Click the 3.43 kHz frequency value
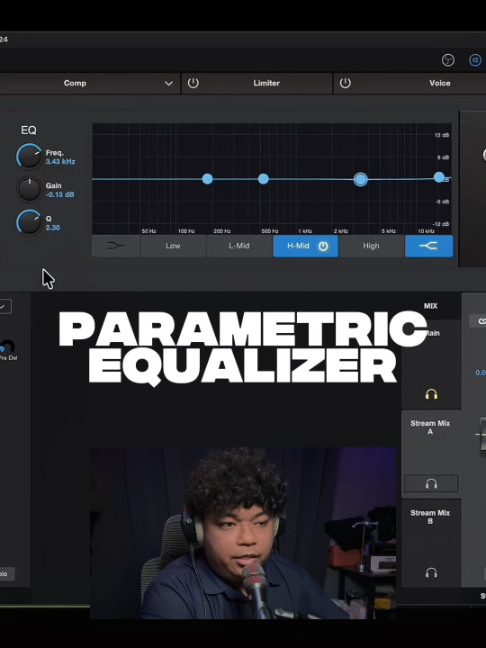 point(60,162)
